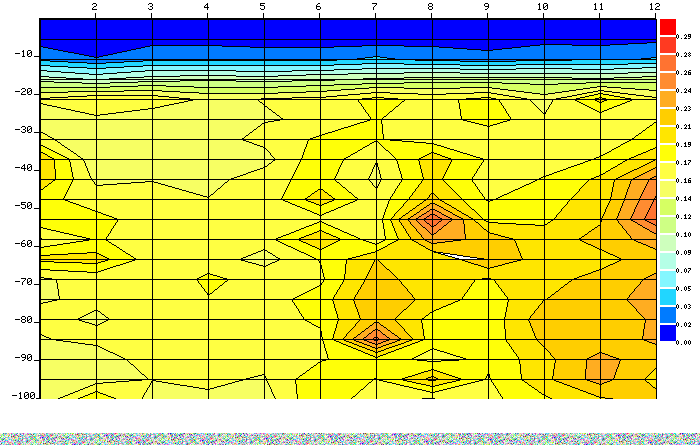Click the legend swatch between 0.26 and 0.24
The width and height of the screenshot is (700, 445).
668,81
